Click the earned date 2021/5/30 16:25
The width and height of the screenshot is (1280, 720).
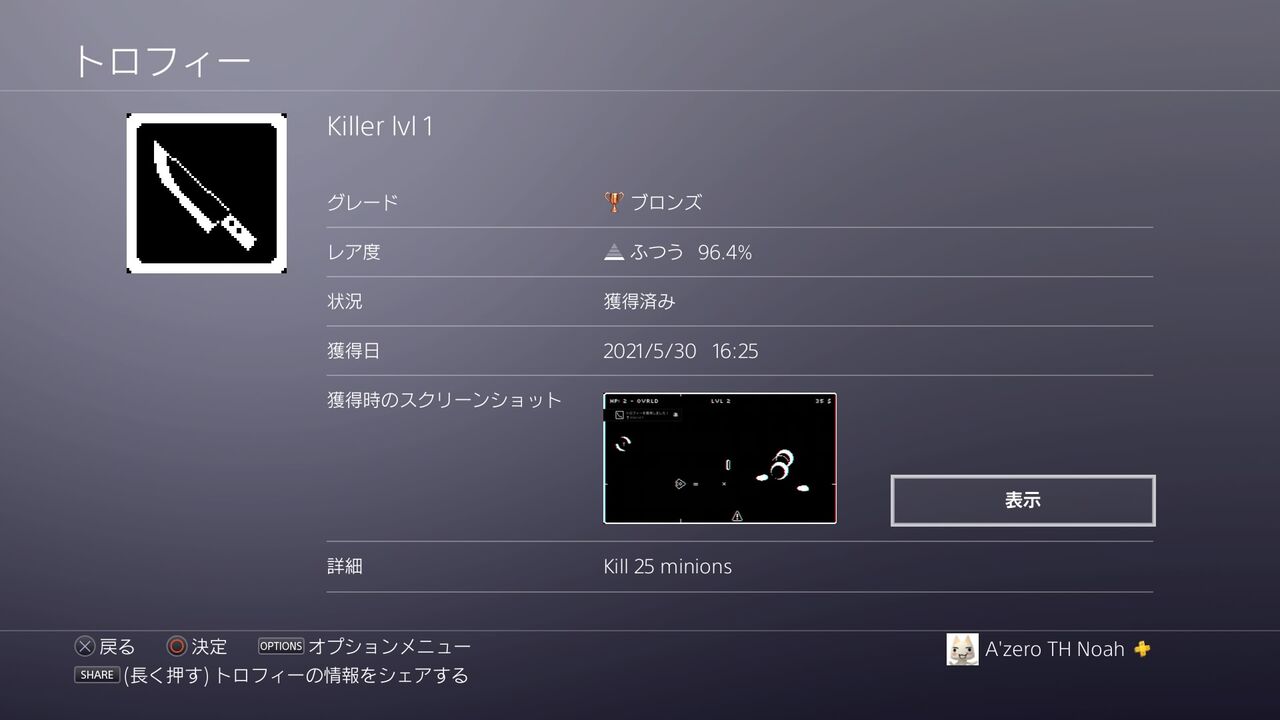681,352
